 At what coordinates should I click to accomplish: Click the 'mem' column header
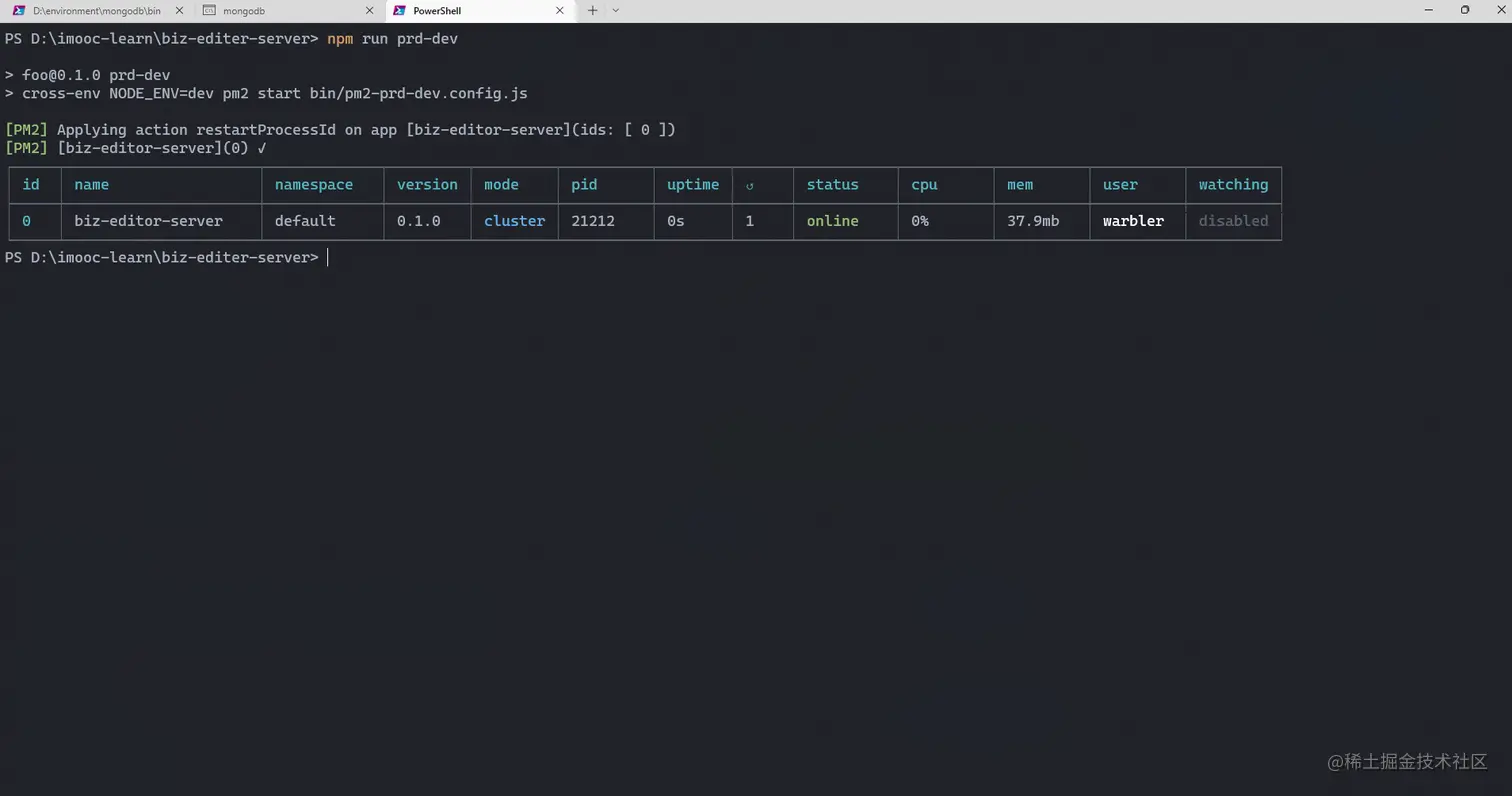(1020, 185)
